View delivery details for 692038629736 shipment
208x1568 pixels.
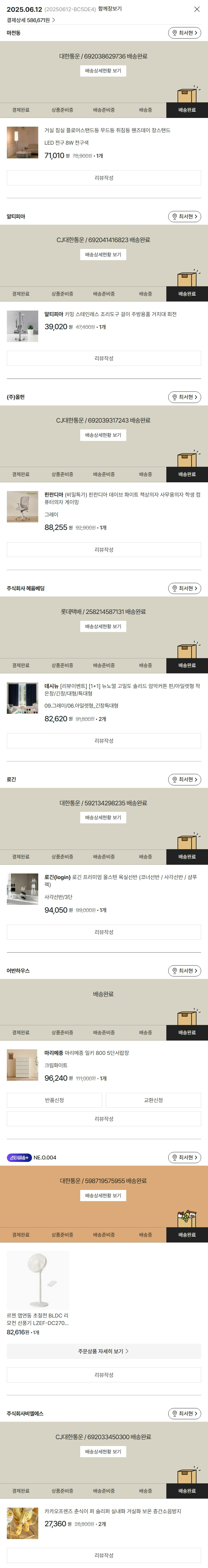pos(104,71)
